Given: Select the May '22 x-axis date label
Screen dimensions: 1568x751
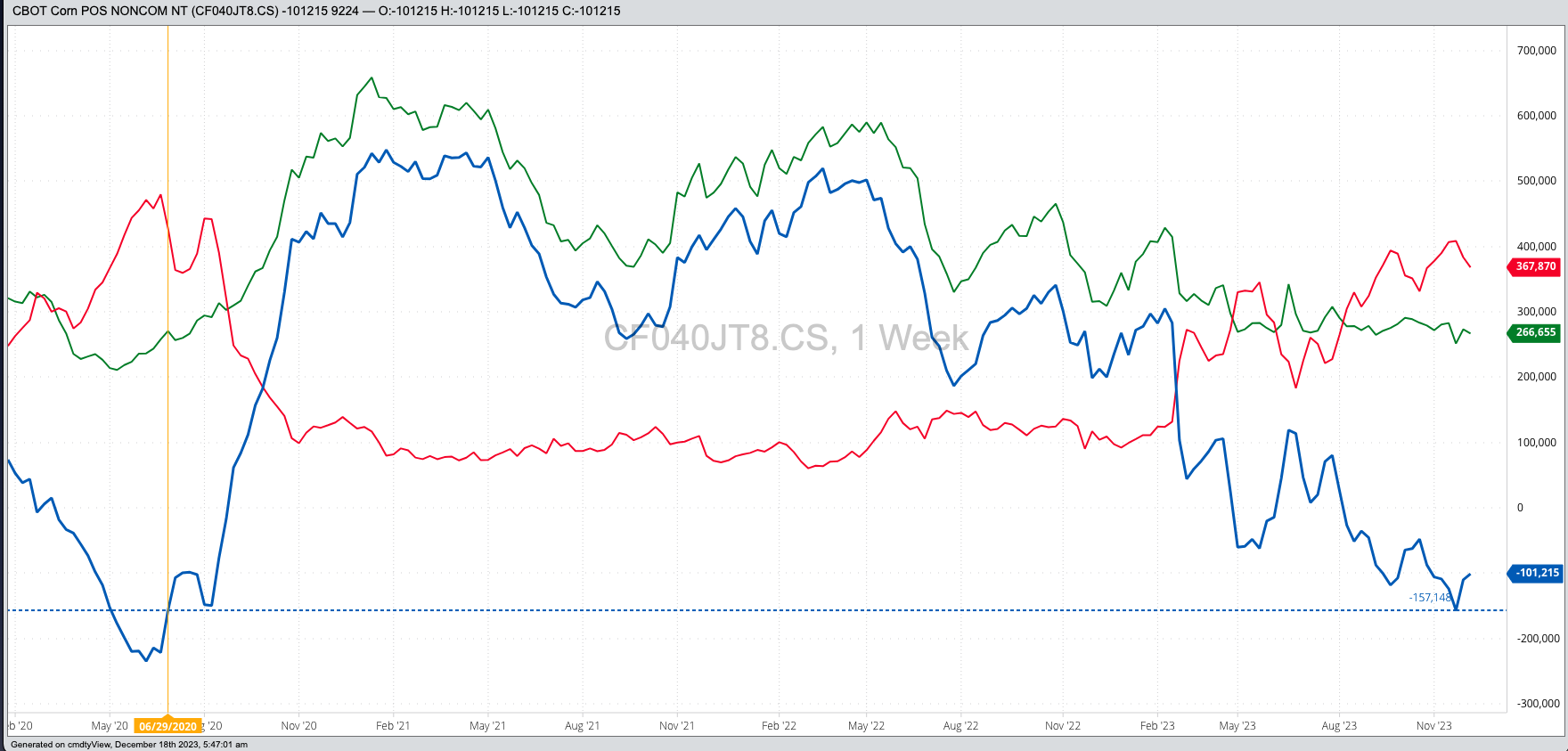Looking at the screenshot, I should [x=866, y=726].
